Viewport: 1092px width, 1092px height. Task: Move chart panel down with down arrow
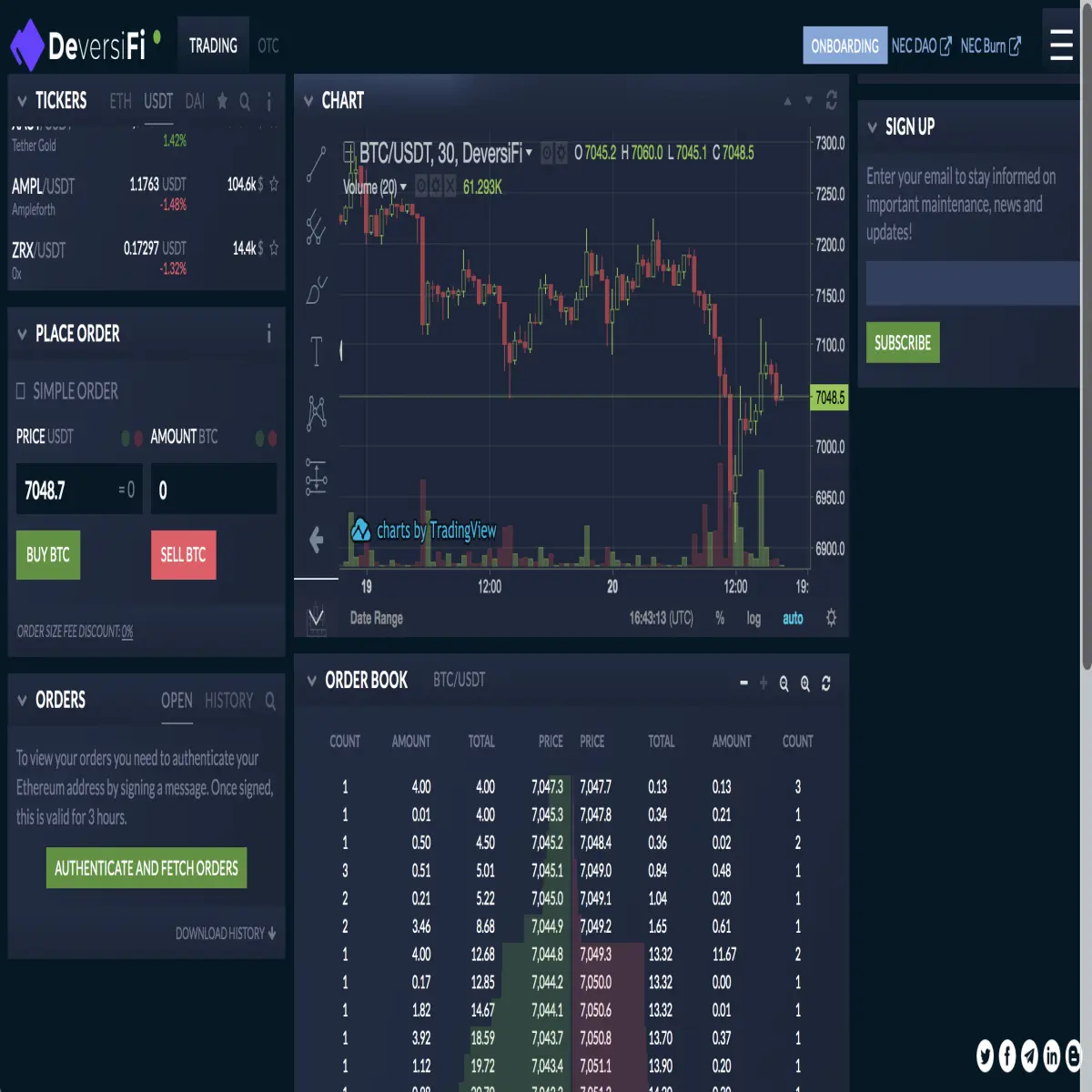click(x=808, y=101)
